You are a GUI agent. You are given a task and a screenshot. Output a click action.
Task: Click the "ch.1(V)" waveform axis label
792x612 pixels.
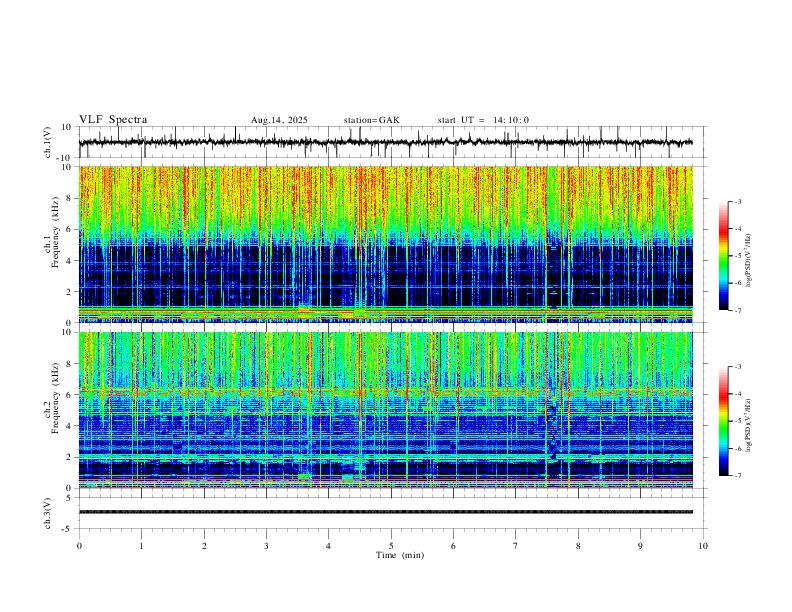pos(48,142)
